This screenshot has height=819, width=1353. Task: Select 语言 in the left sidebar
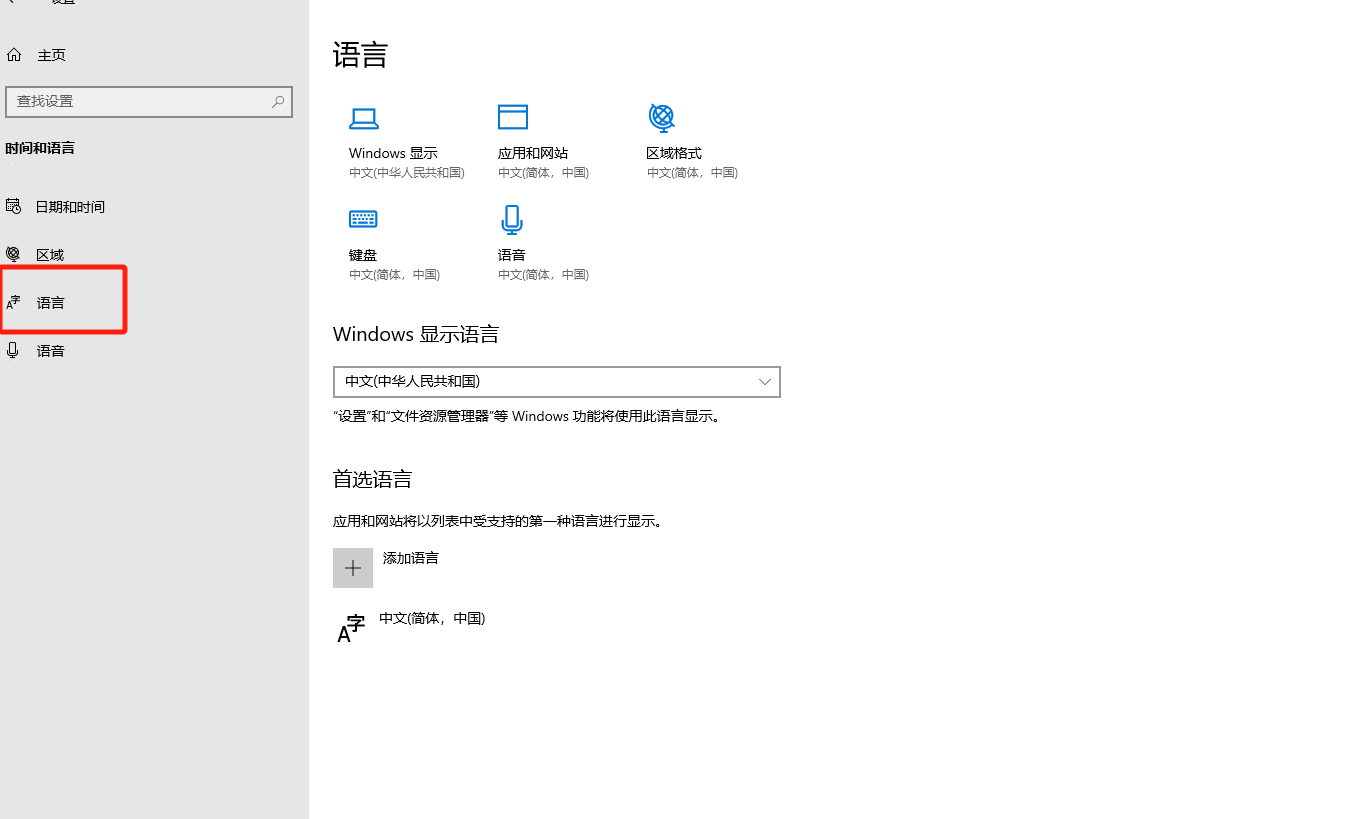[51, 302]
